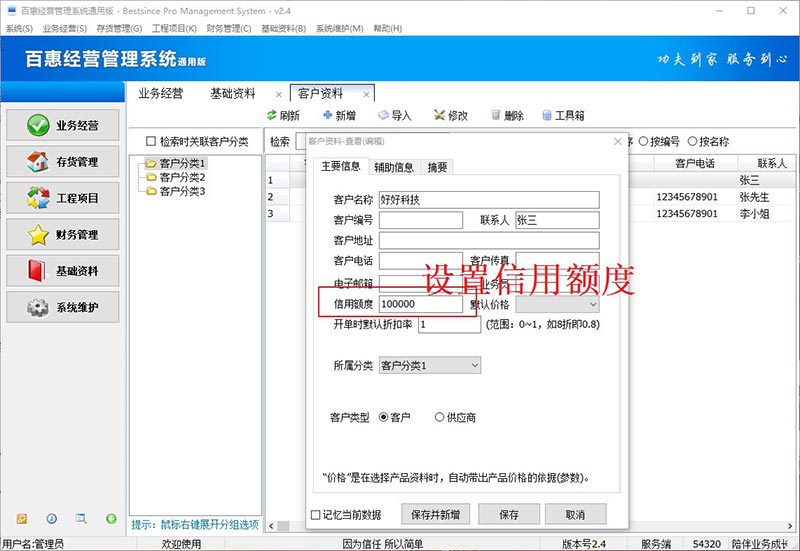Click the 客户电话 column header

[x=695, y=163]
